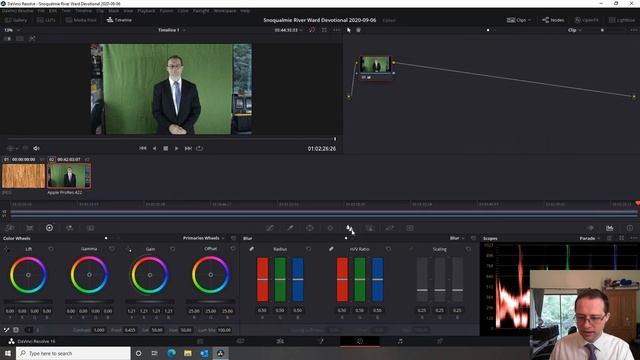The height and width of the screenshot is (360, 640).
Task: Toggle Radius channel link
Action: click(x=251, y=249)
